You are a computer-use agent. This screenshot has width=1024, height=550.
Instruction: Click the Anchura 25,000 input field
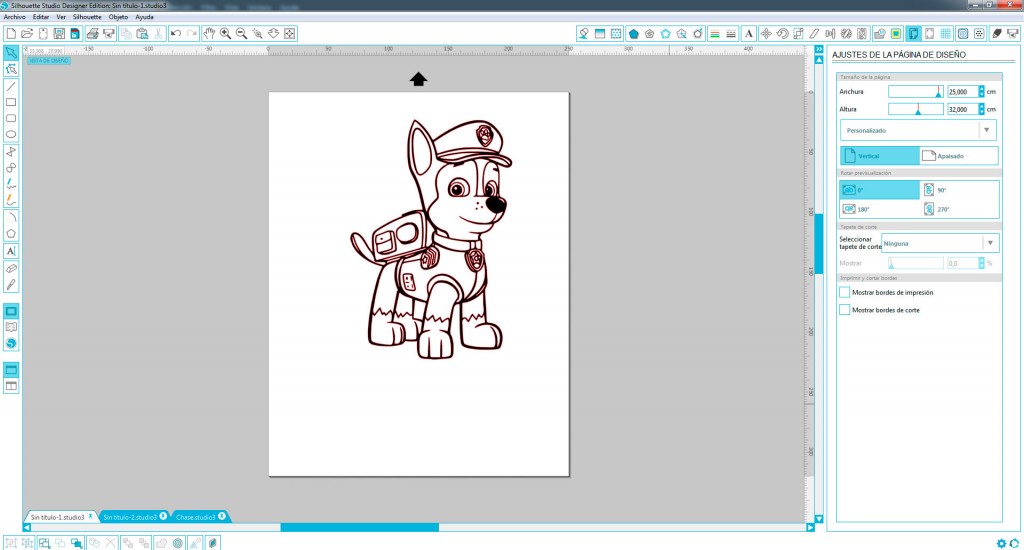(x=963, y=91)
